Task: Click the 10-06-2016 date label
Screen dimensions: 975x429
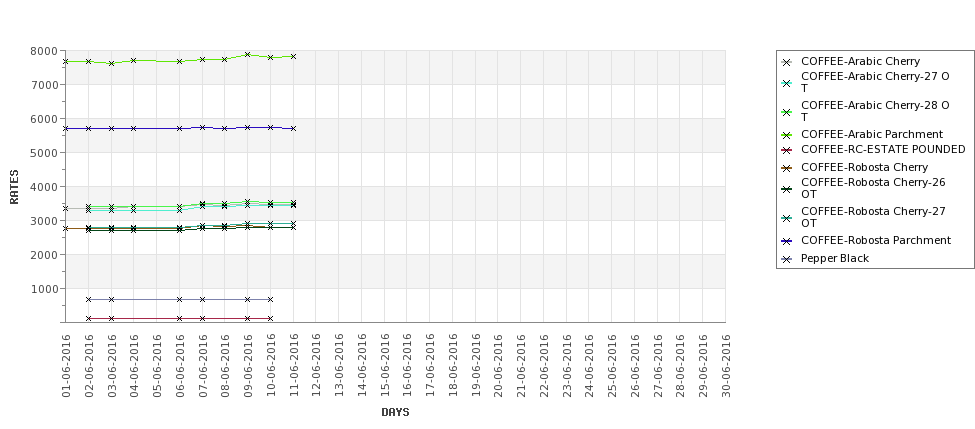Action: tap(270, 366)
